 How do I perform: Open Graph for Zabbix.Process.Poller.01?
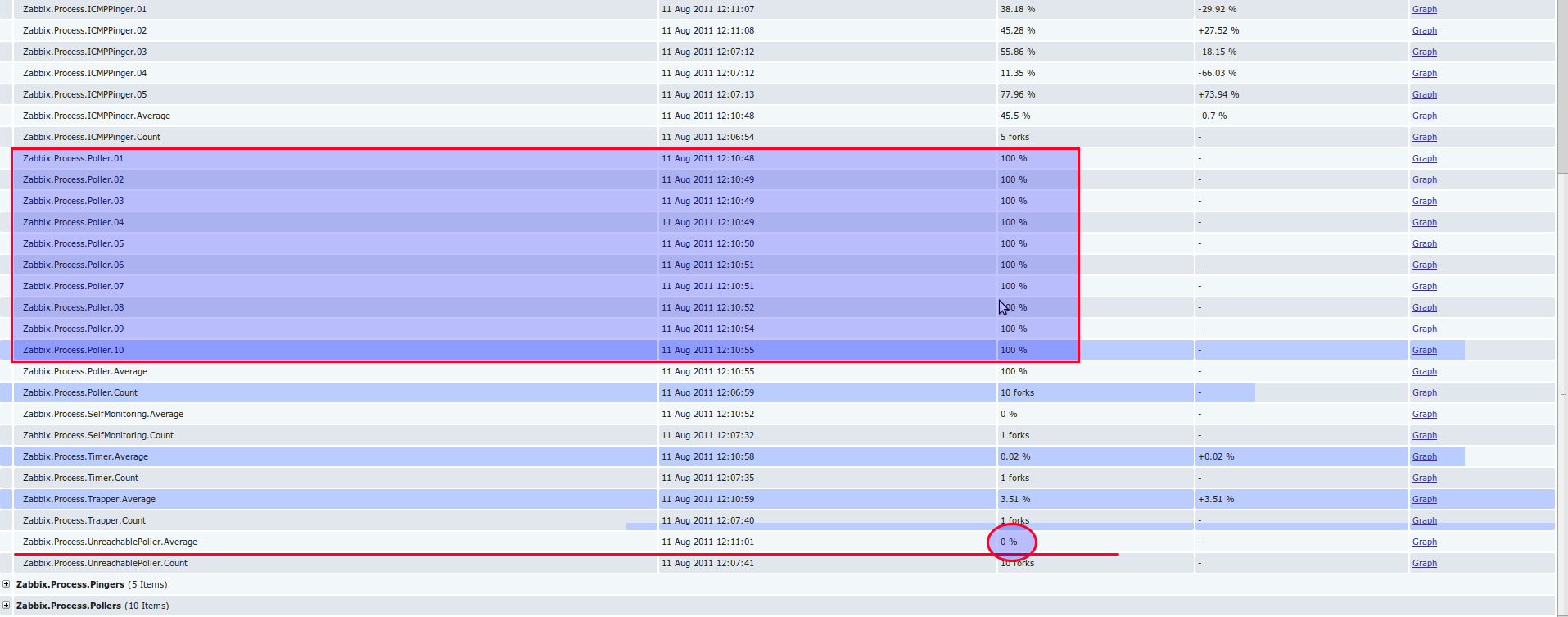[x=1424, y=158]
